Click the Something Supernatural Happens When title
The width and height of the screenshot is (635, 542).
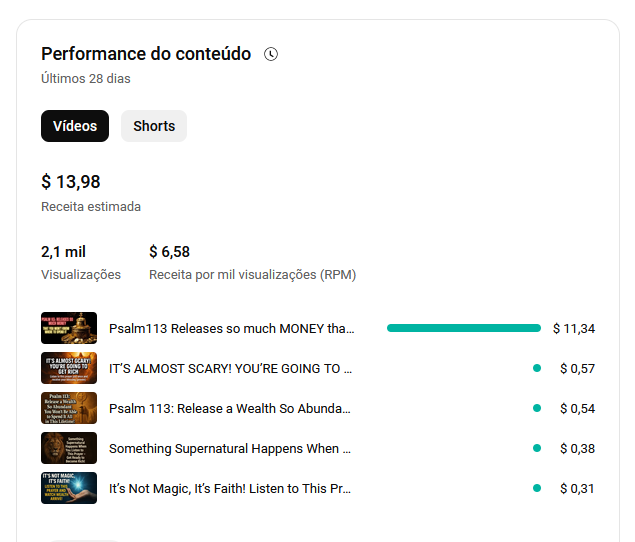(x=230, y=448)
